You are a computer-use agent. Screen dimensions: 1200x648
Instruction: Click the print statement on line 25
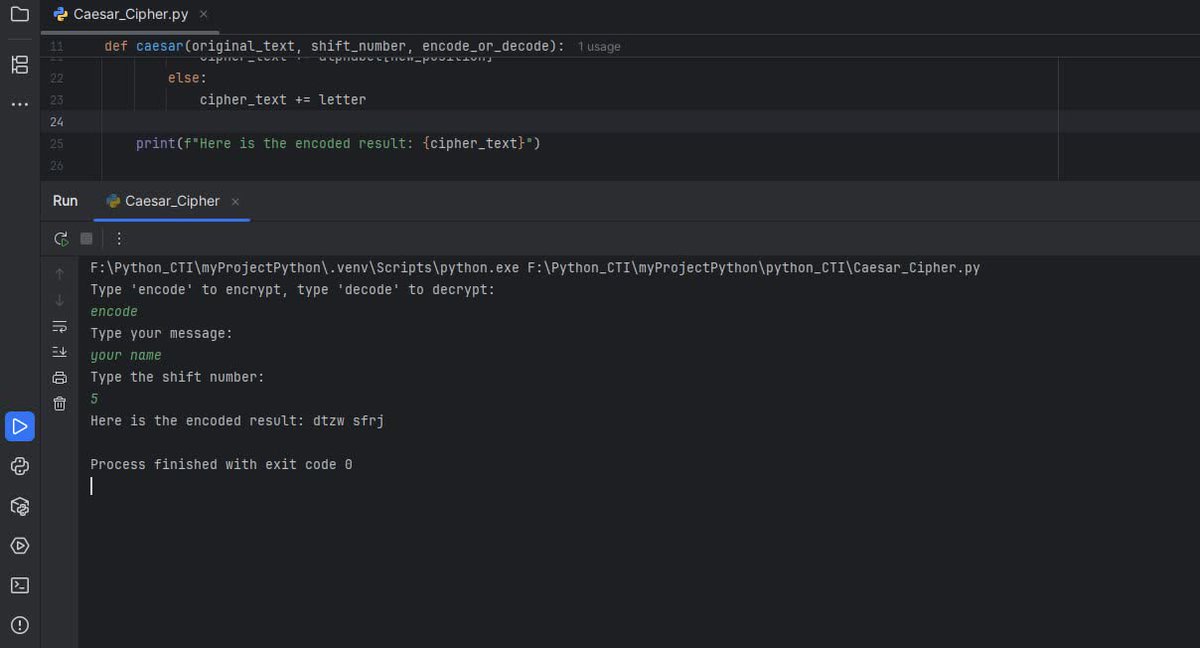coord(338,144)
